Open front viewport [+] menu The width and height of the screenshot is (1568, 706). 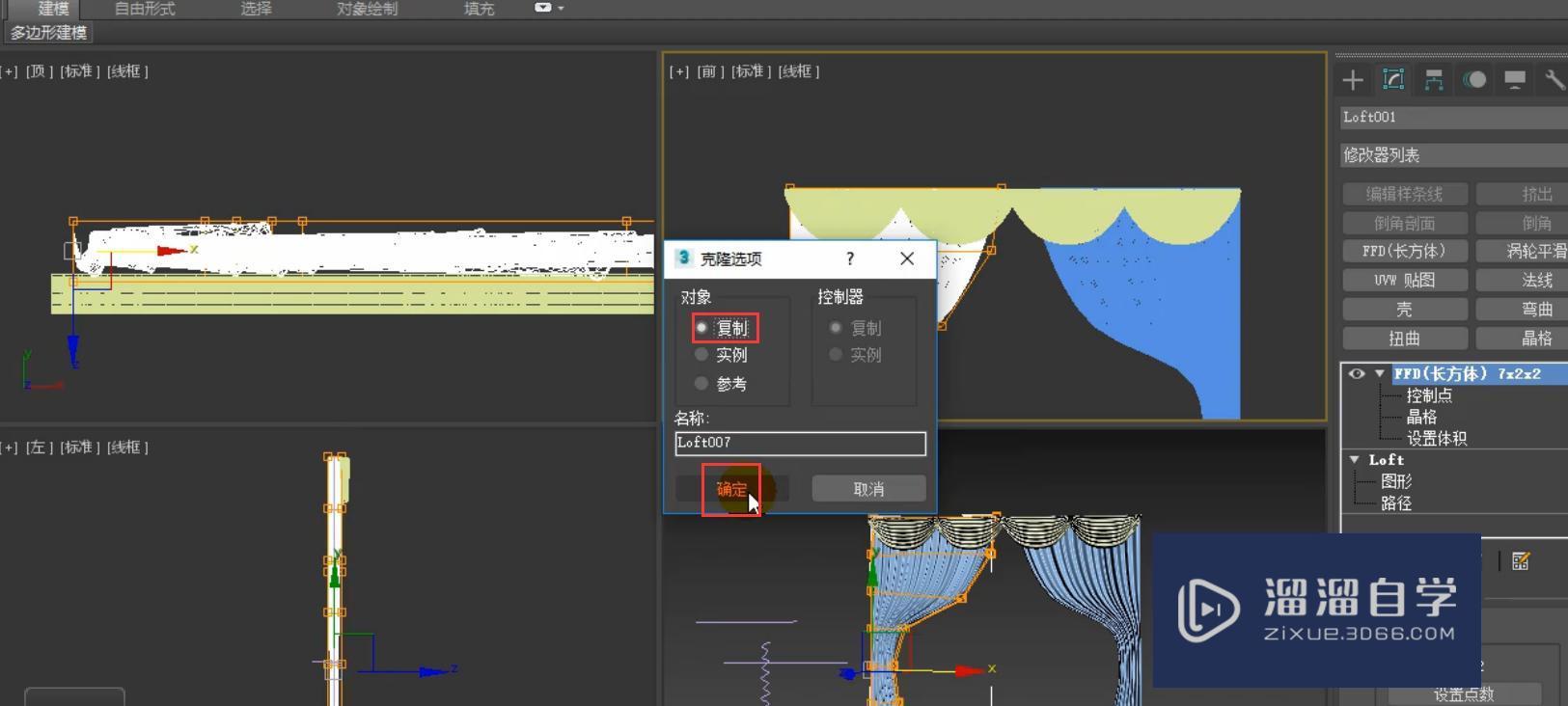point(678,71)
